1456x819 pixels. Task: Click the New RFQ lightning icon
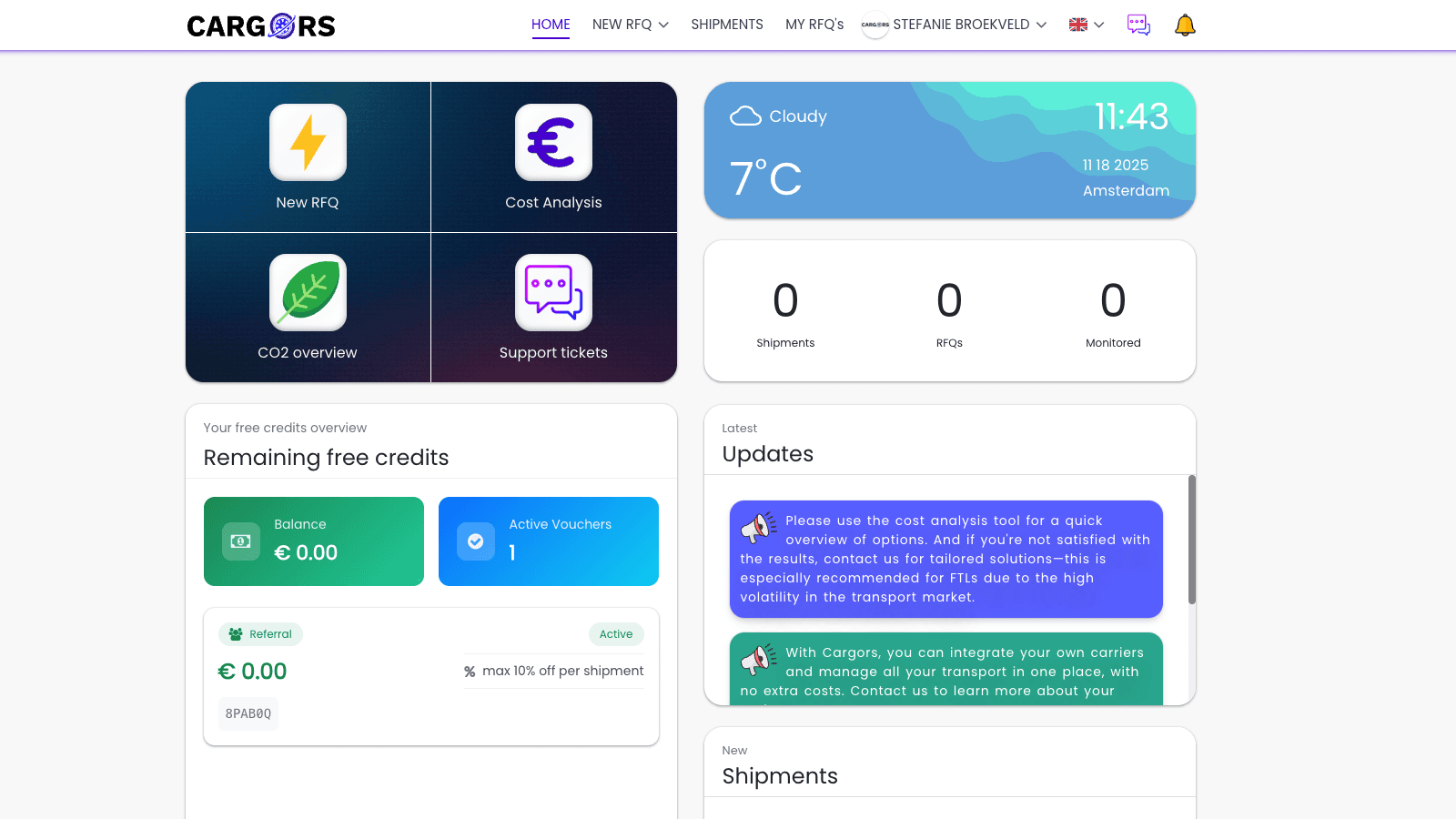(308, 142)
